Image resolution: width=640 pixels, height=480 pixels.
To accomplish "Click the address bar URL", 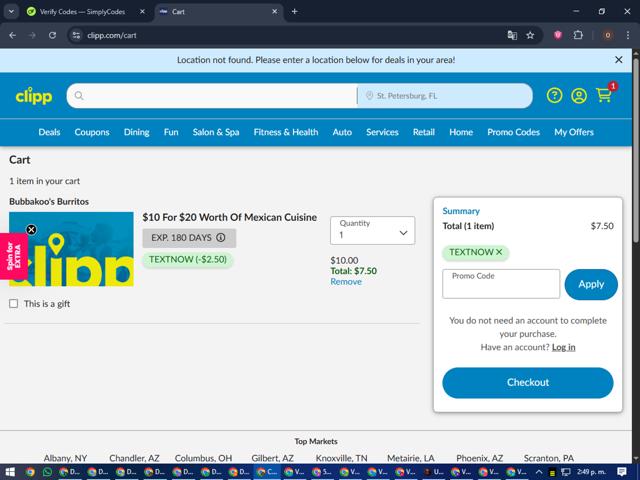I will [x=111, y=36].
